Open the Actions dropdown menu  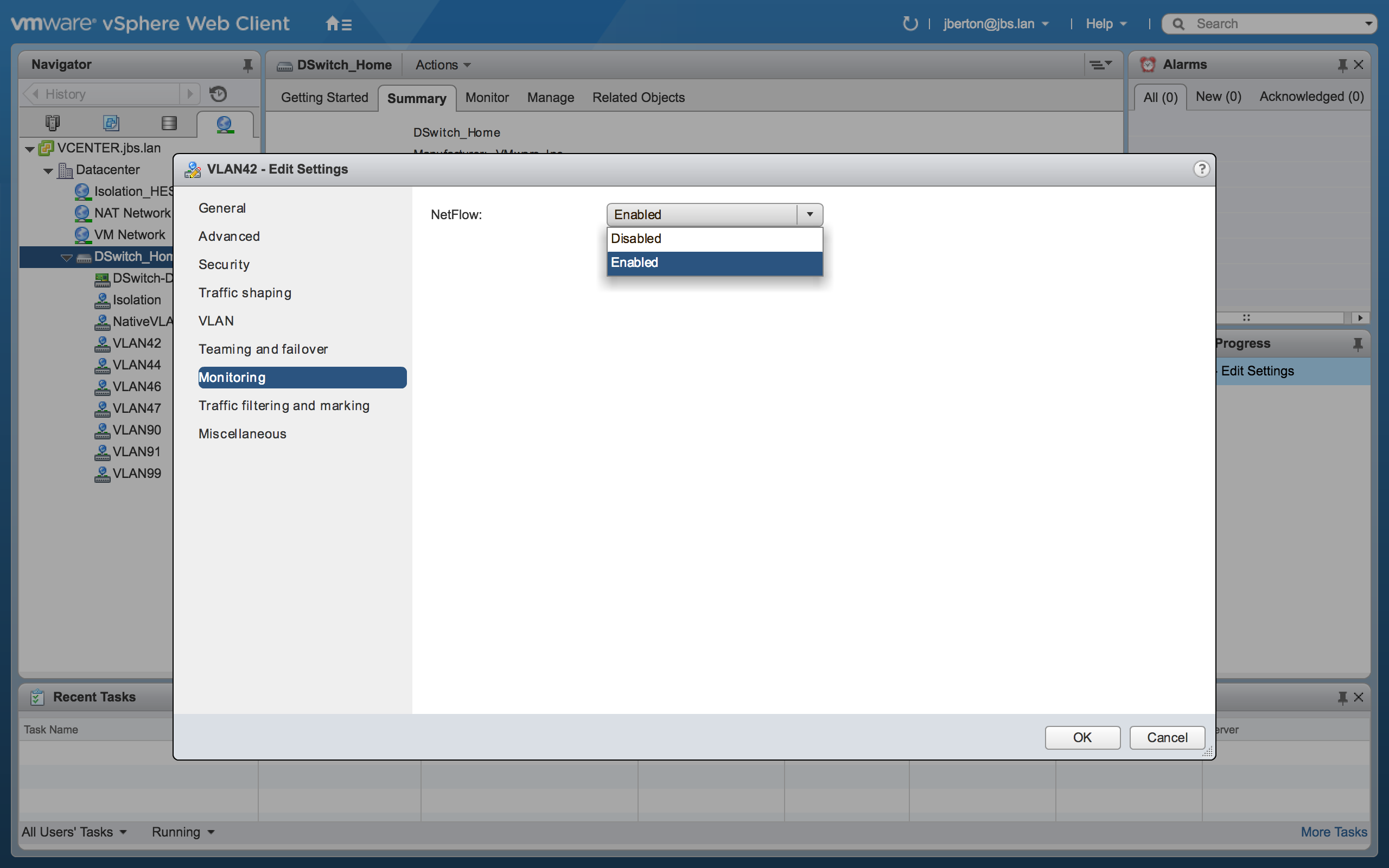click(x=443, y=65)
